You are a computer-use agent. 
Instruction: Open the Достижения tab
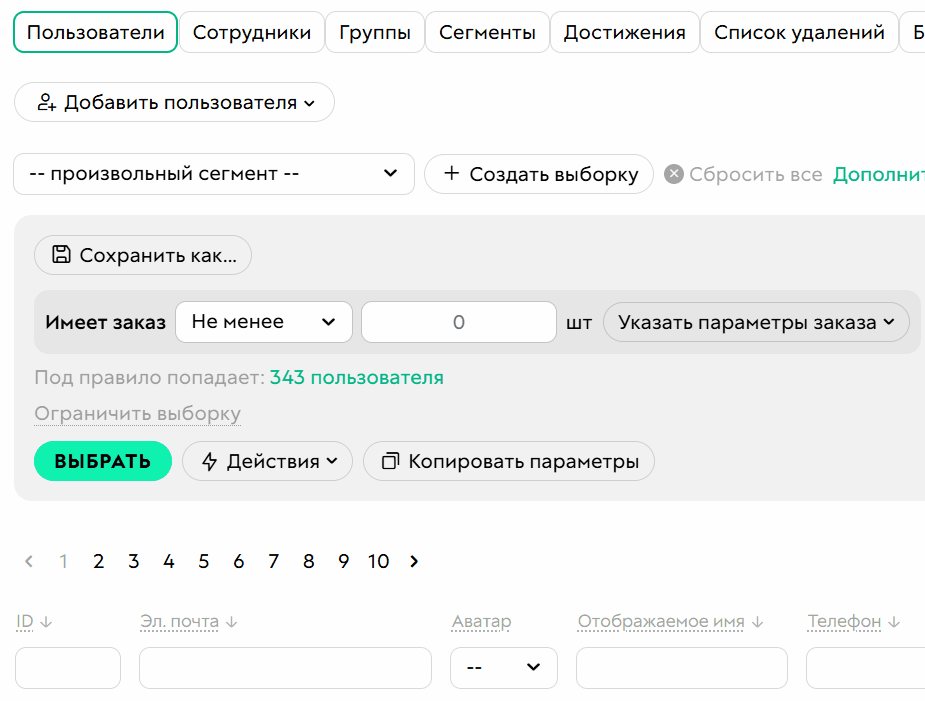[x=624, y=31]
